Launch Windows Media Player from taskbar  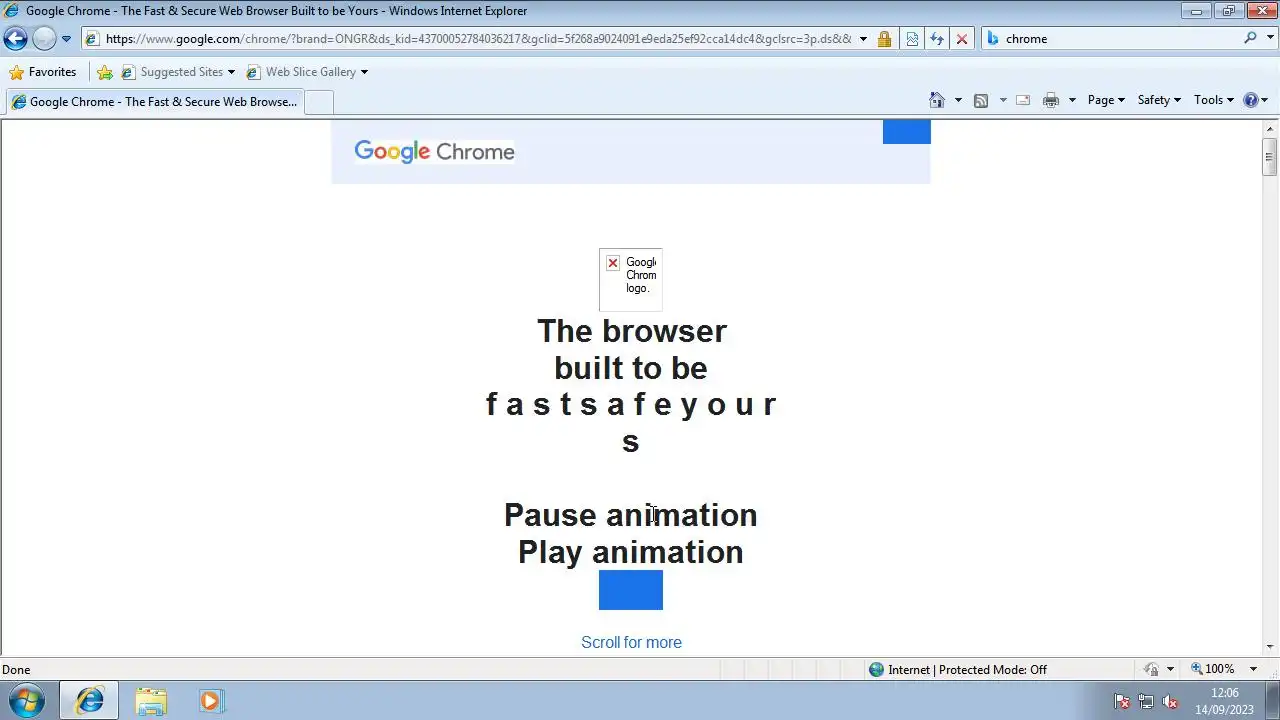coord(211,701)
